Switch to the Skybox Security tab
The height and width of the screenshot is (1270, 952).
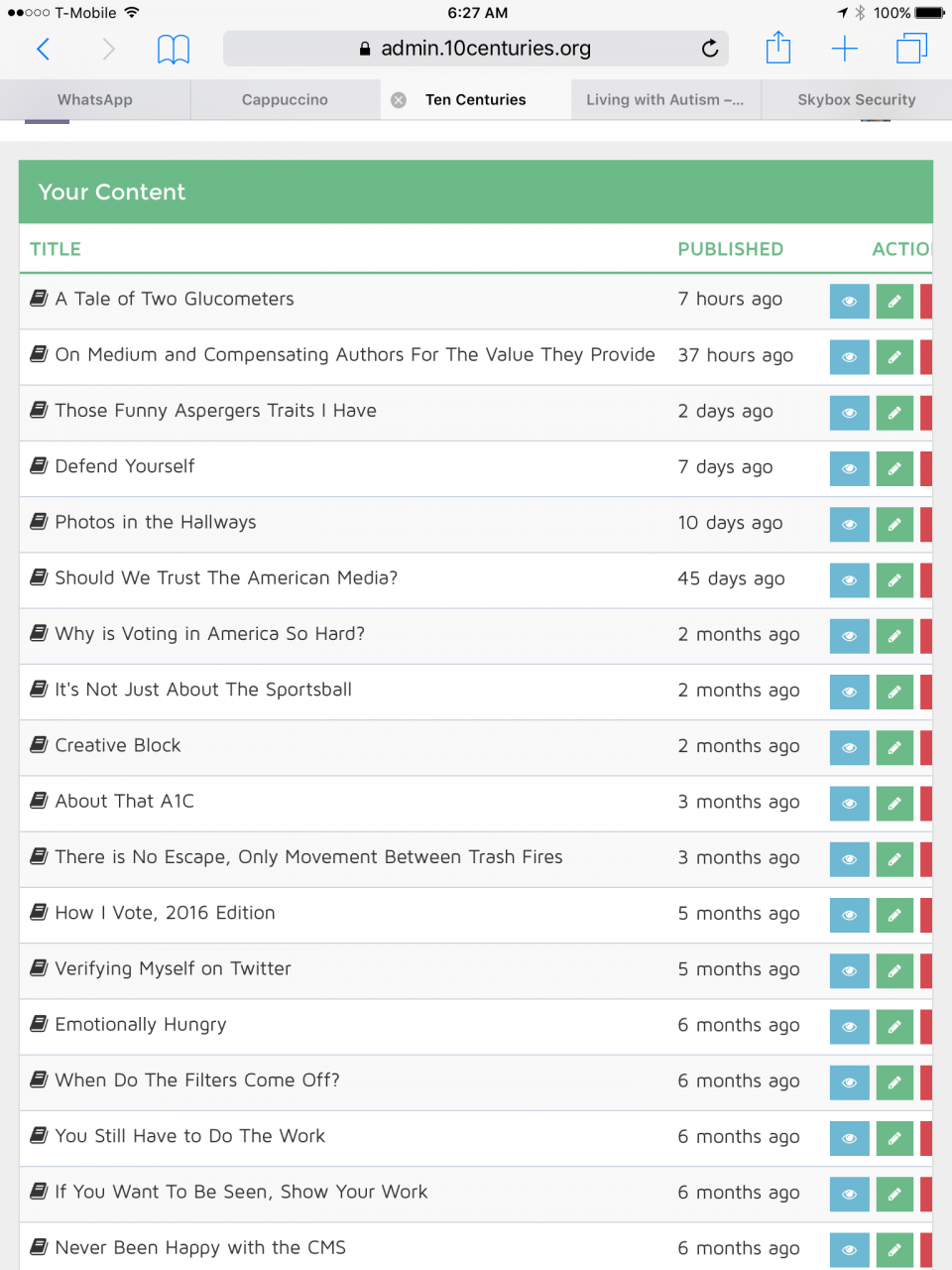[x=856, y=100]
